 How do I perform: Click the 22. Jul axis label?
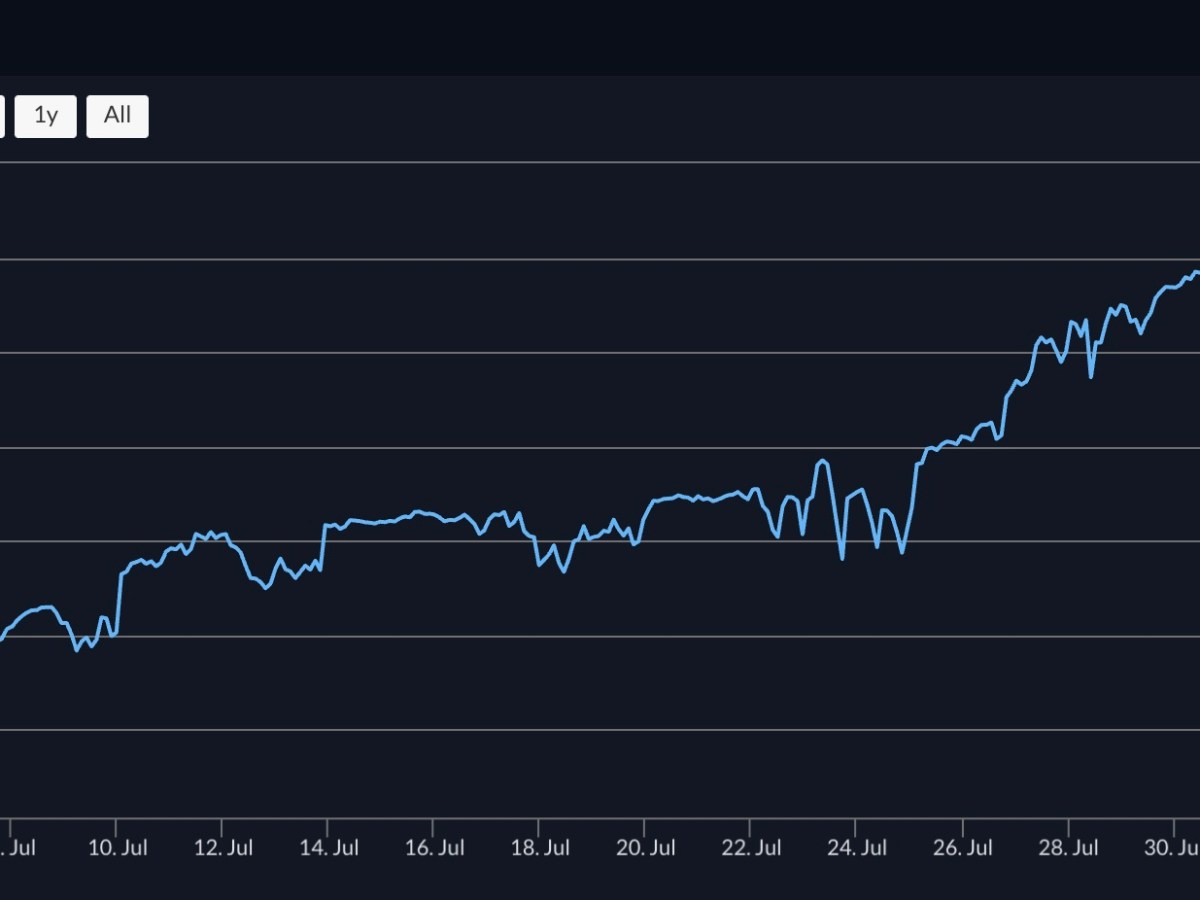[752, 847]
